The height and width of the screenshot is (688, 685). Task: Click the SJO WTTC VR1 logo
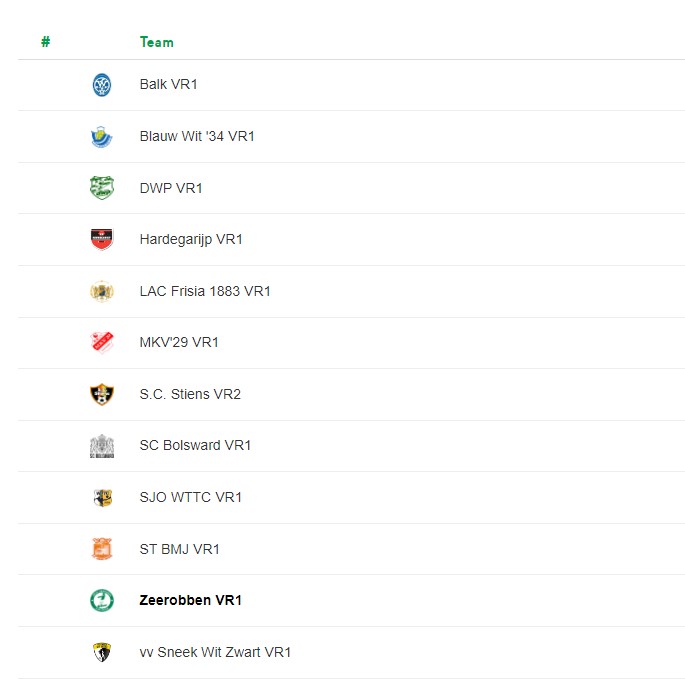coord(103,498)
